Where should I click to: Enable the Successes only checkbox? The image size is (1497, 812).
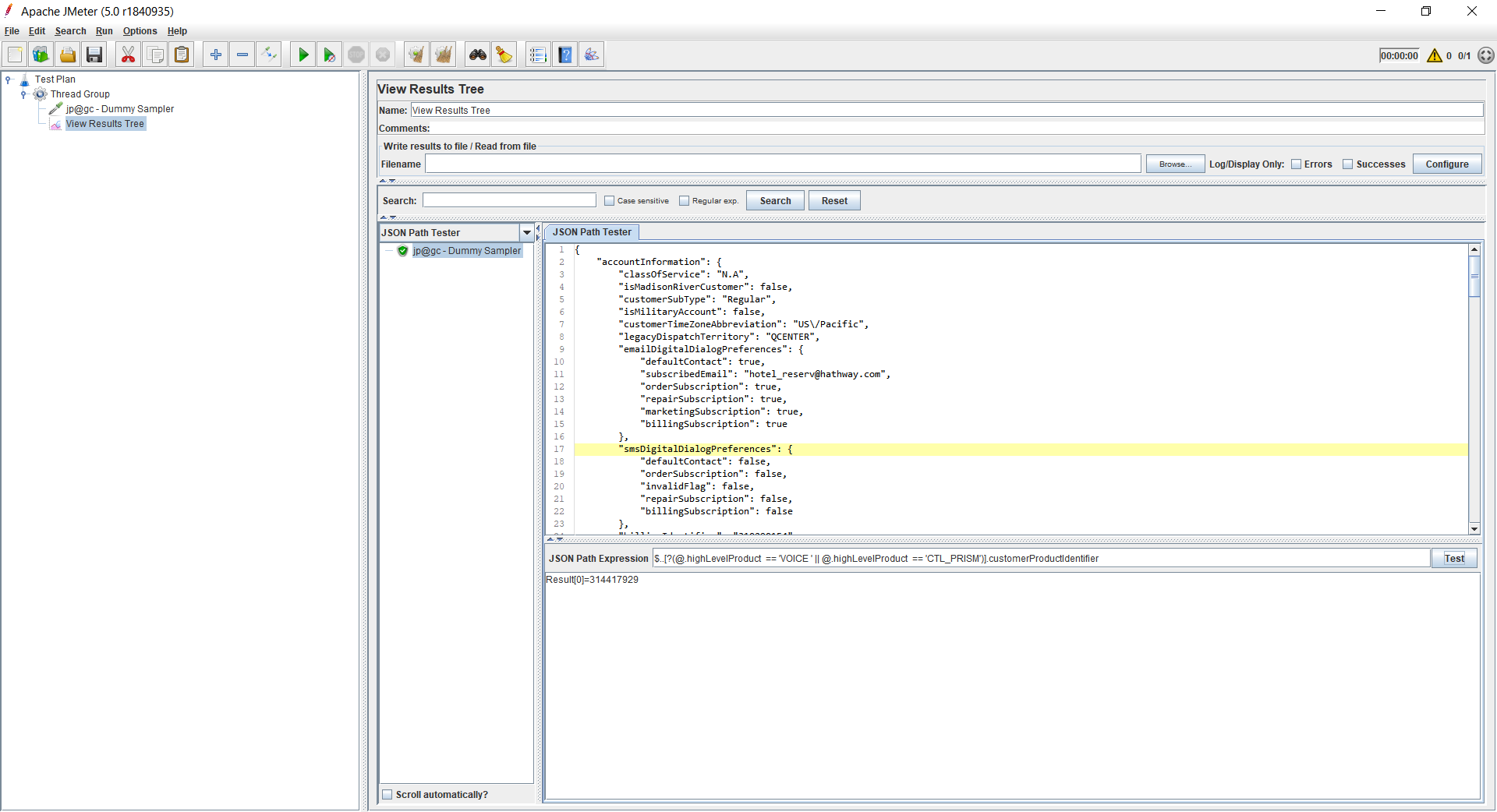point(1348,164)
